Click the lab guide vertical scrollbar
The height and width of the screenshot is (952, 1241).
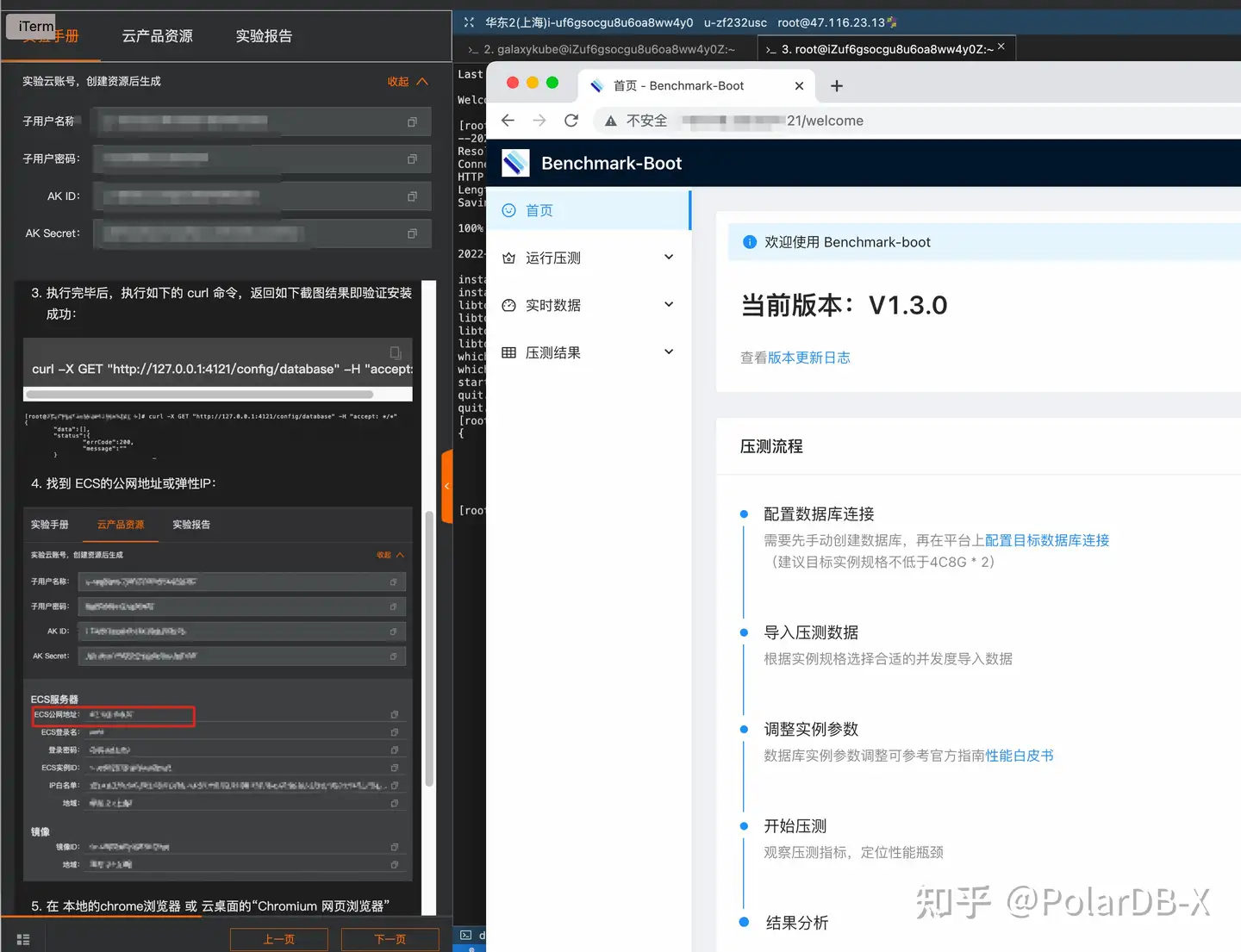point(429,649)
